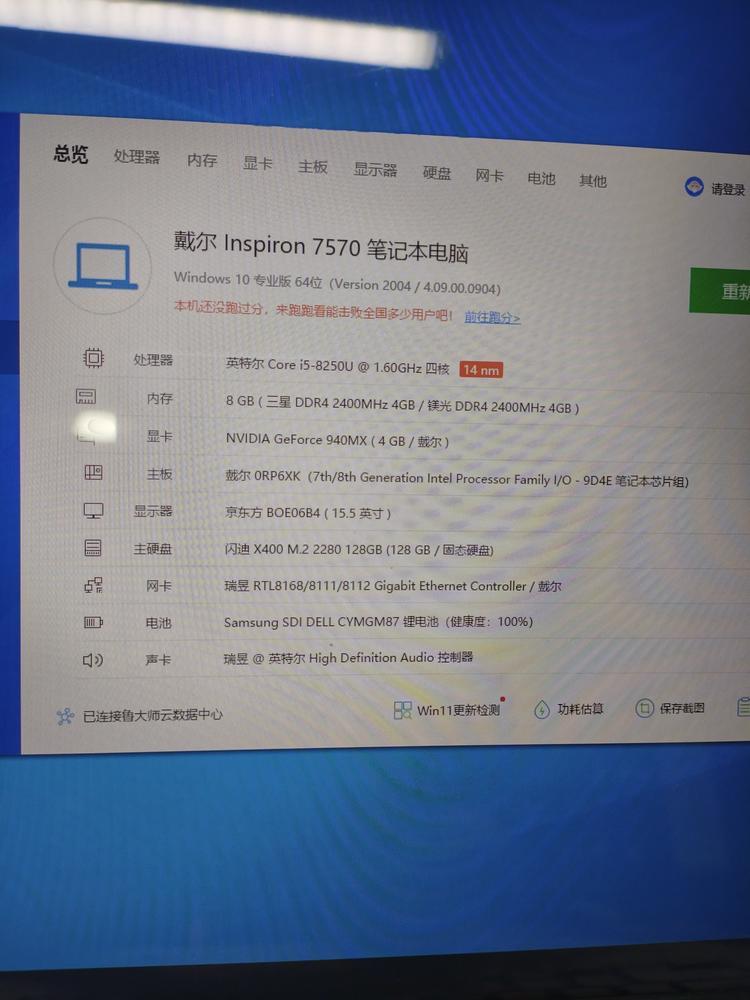Viewport: 750px width, 1000px height.
Task: Click the sound card speaker icon
Action: 93,660
